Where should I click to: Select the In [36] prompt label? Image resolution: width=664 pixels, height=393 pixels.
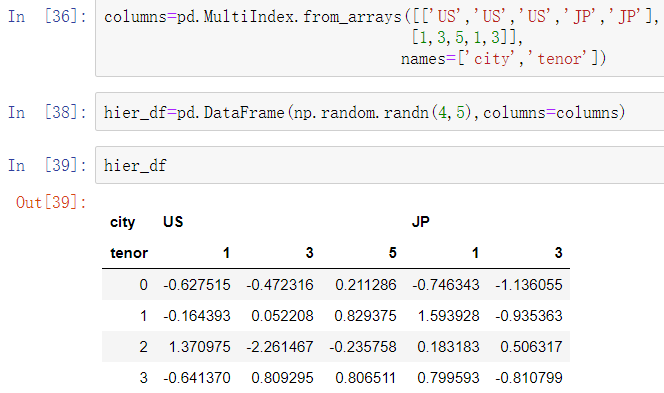(x=47, y=17)
